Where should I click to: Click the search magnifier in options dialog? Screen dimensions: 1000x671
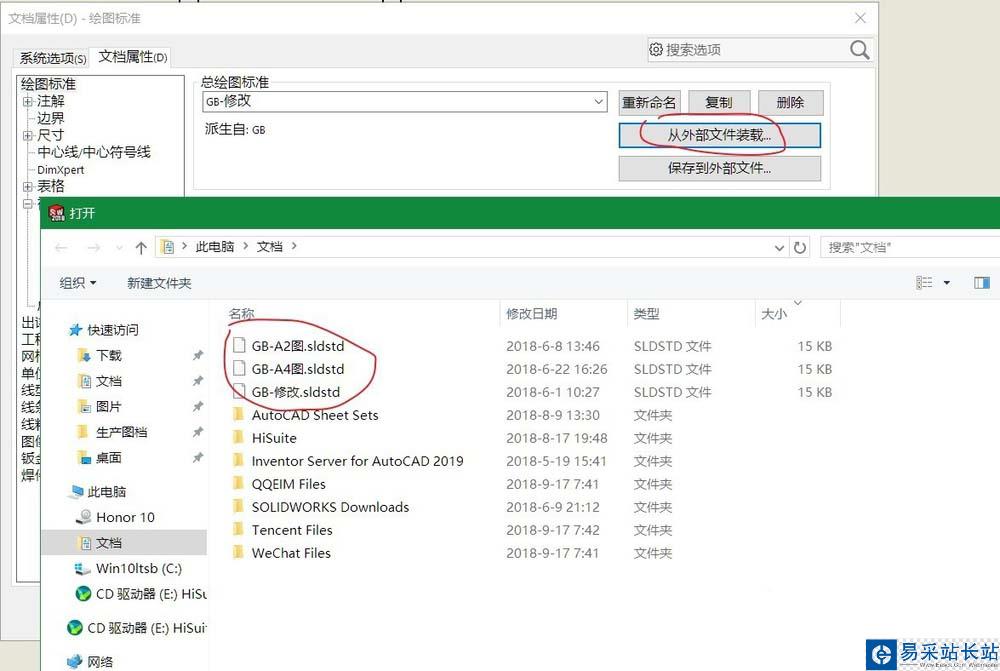point(859,50)
